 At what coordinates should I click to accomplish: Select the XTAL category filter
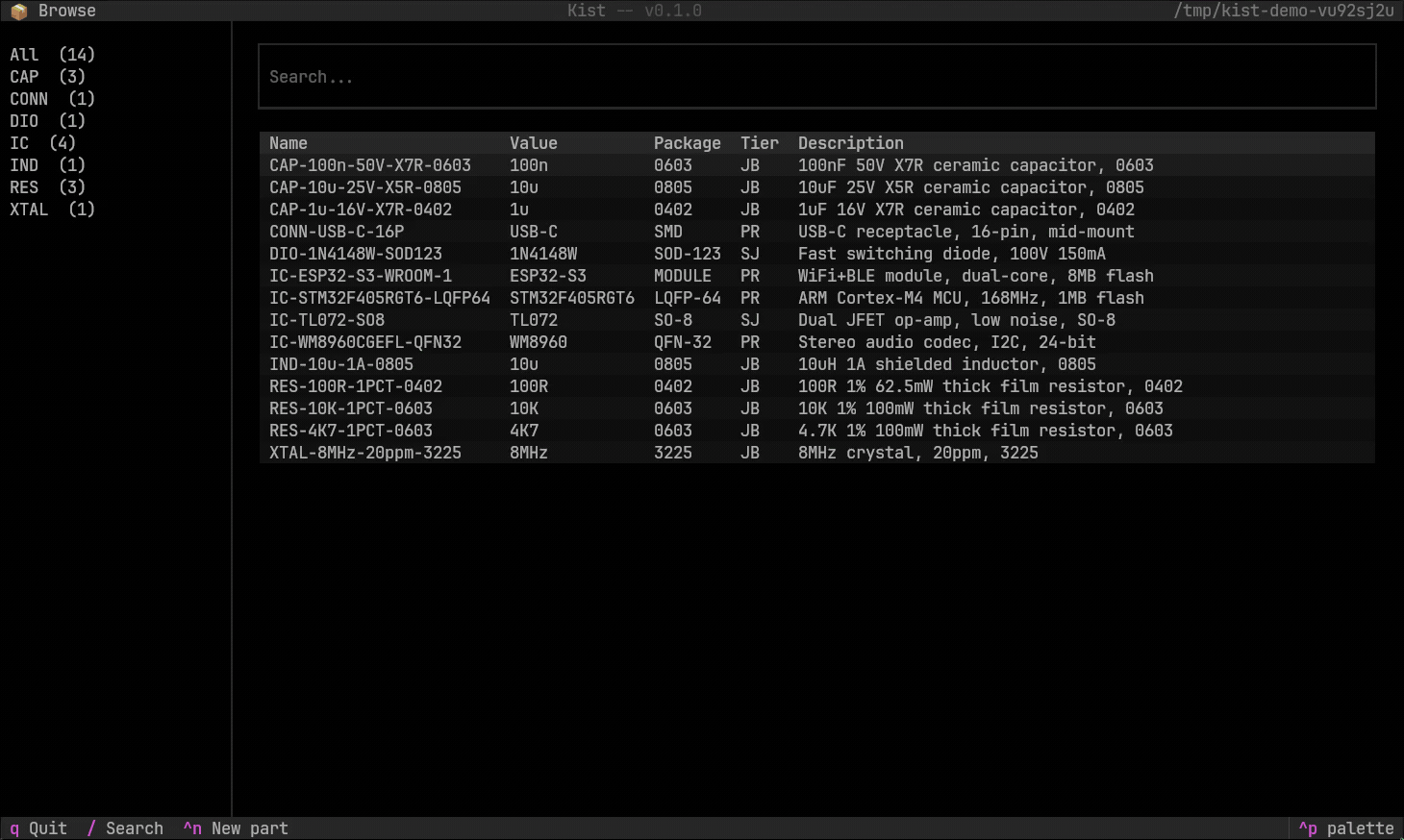[29, 209]
